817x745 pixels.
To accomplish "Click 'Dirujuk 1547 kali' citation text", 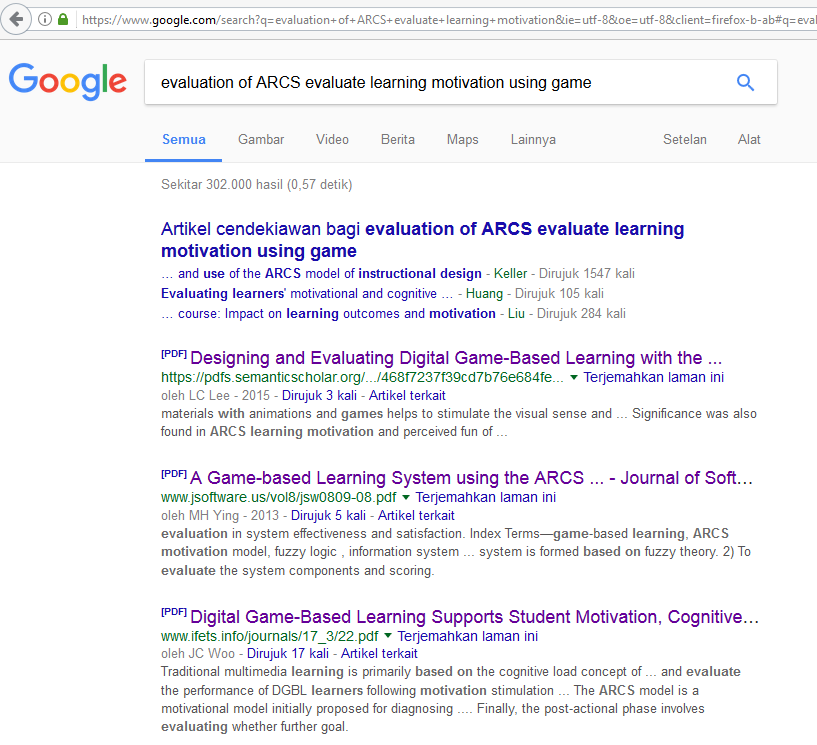I will [x=587, y=274].
